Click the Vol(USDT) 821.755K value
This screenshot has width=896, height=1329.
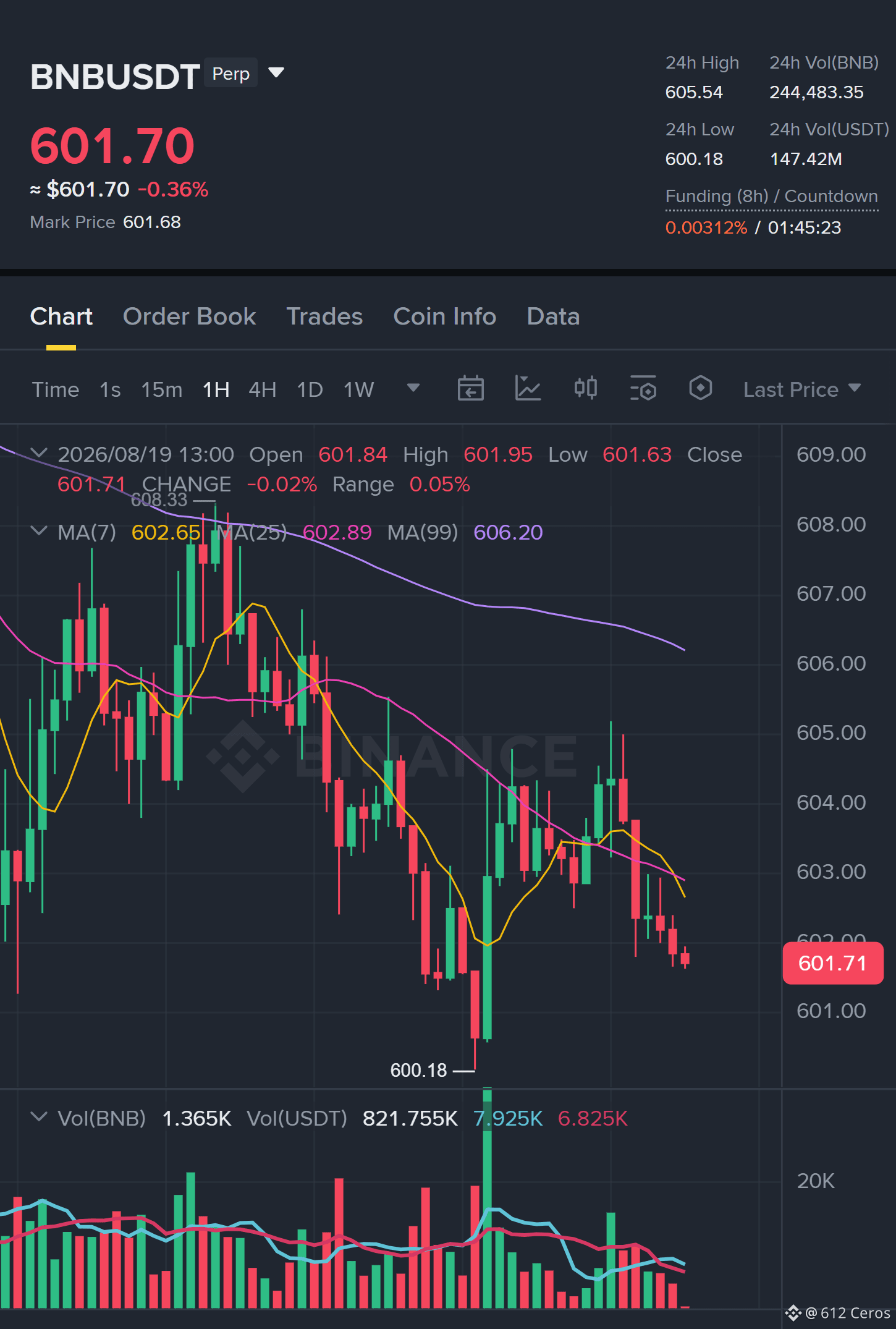[x=410, y=1118]
